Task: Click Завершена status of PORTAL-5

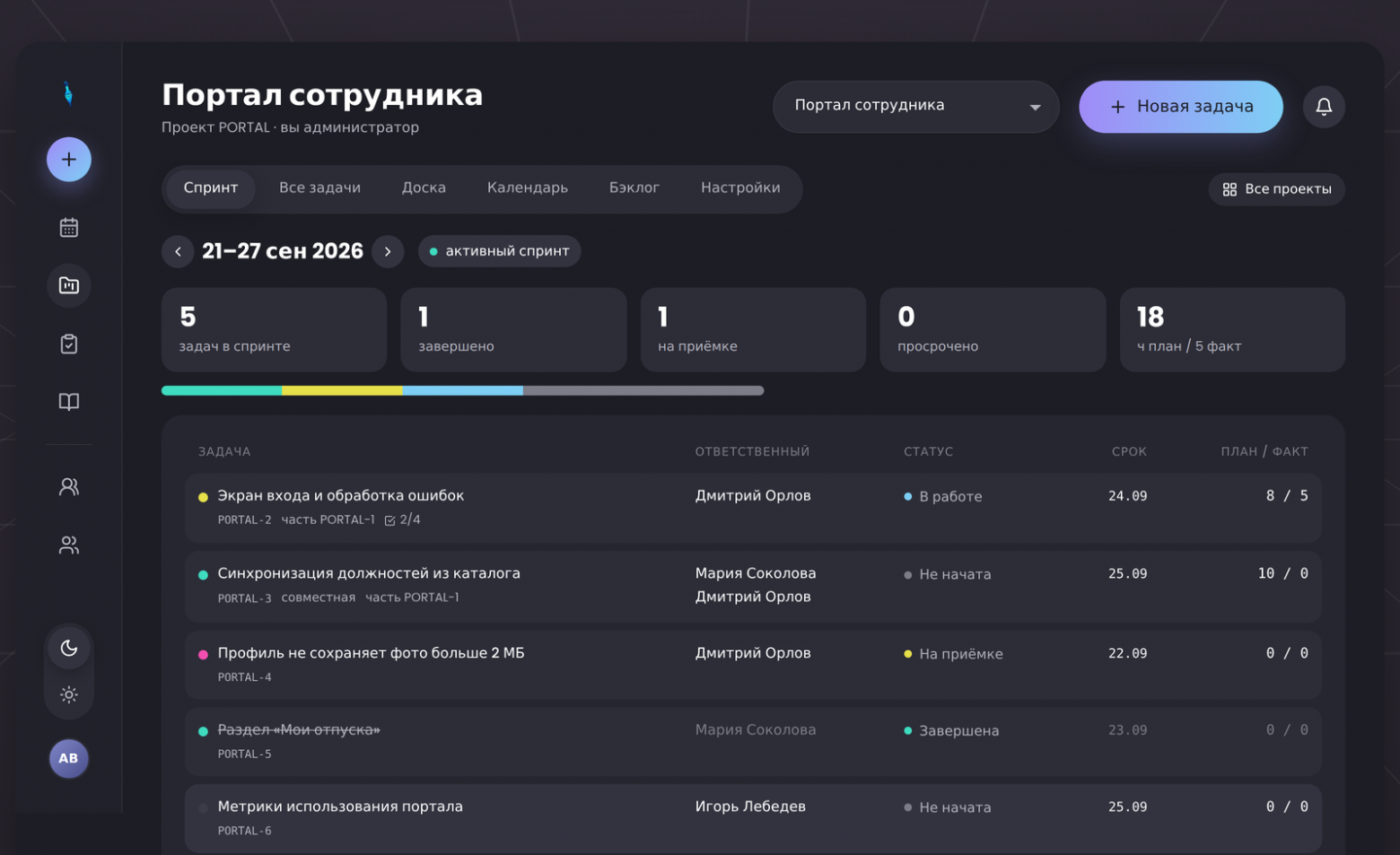Action: pos(951,731)
